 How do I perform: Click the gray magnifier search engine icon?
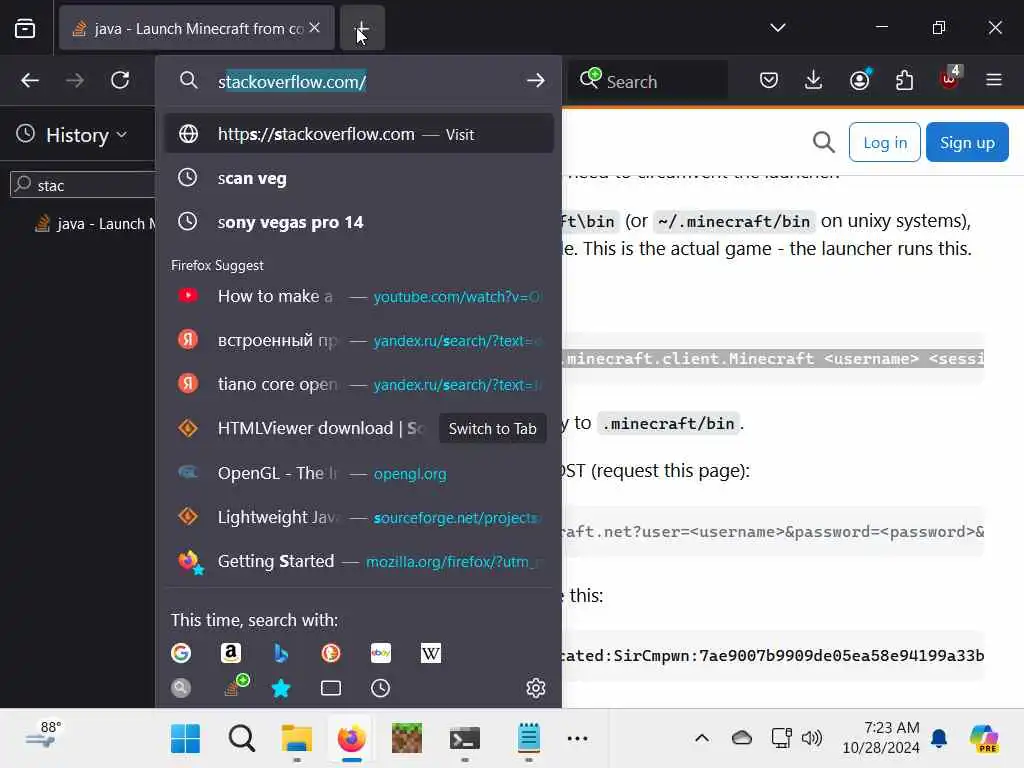point(181,688)
